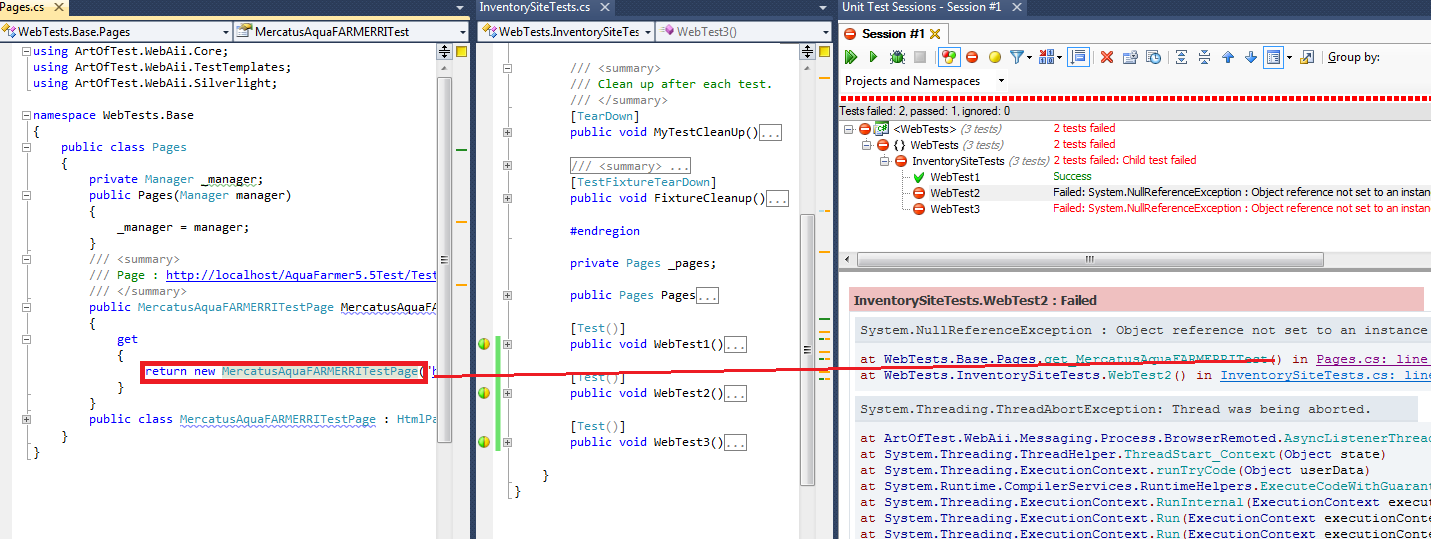Screen dimensions: 1431x539
Task: Click export results icon in test toolbar
Action: (x=1307, y=58)
